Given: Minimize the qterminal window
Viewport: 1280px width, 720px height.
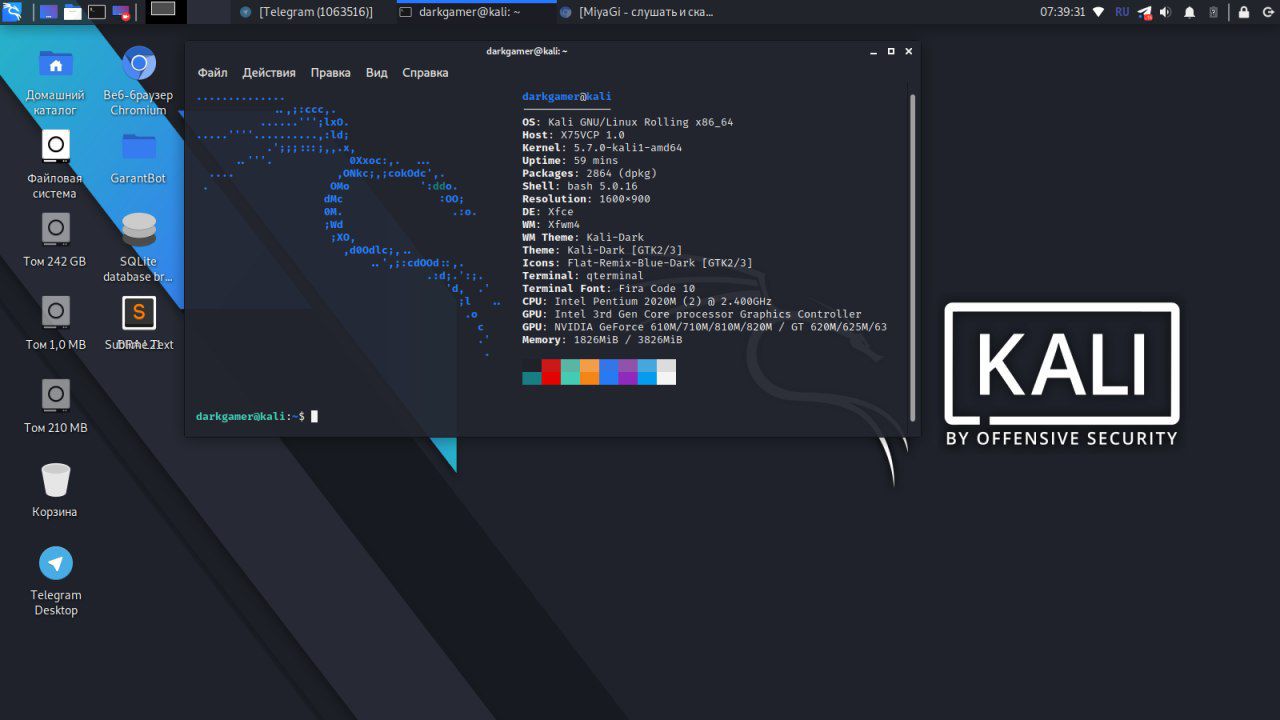Looking at the screenshot, I should coord(873,51).
